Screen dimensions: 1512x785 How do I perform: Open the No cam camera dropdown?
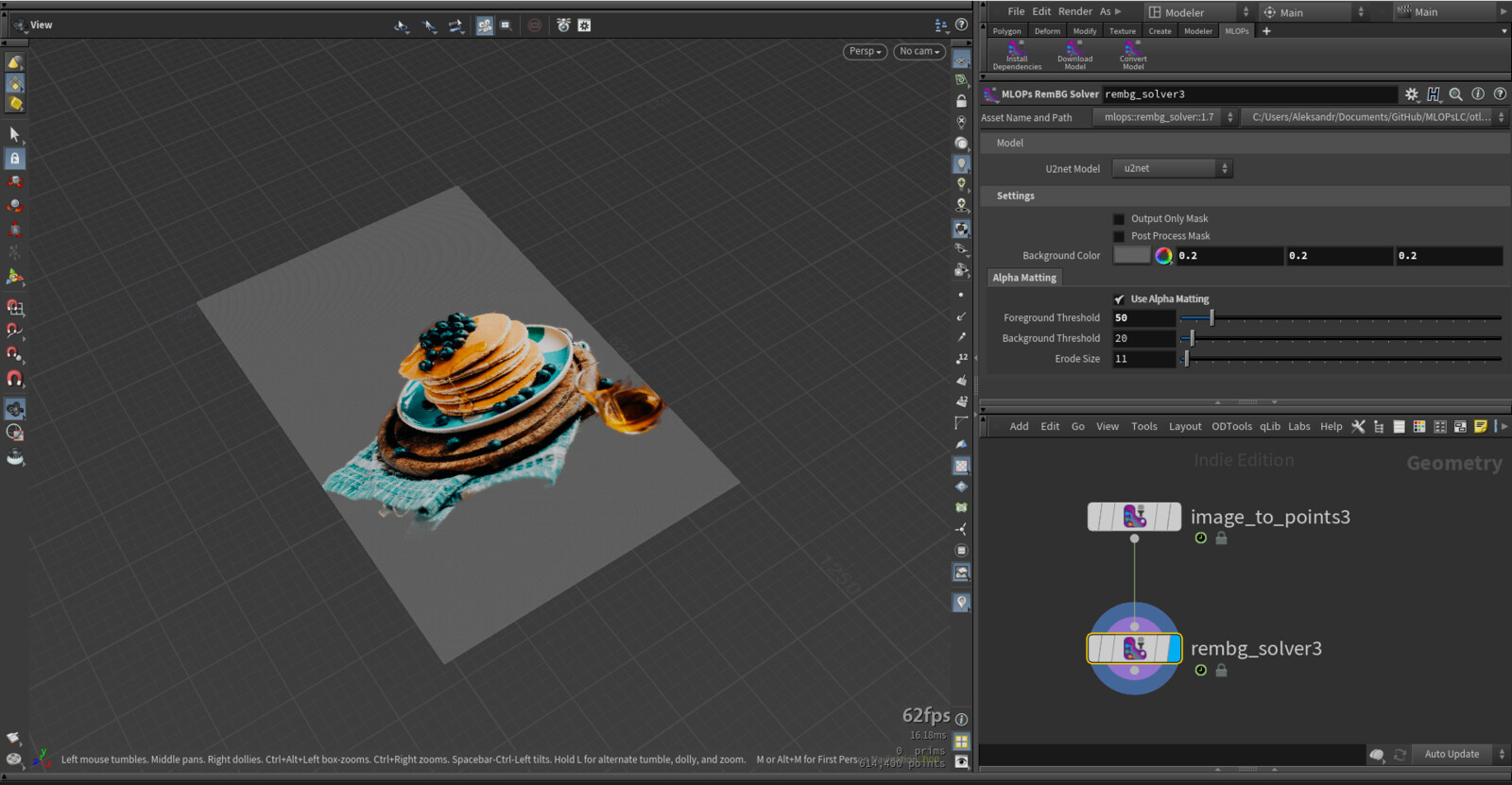click(x=919, y=52)
